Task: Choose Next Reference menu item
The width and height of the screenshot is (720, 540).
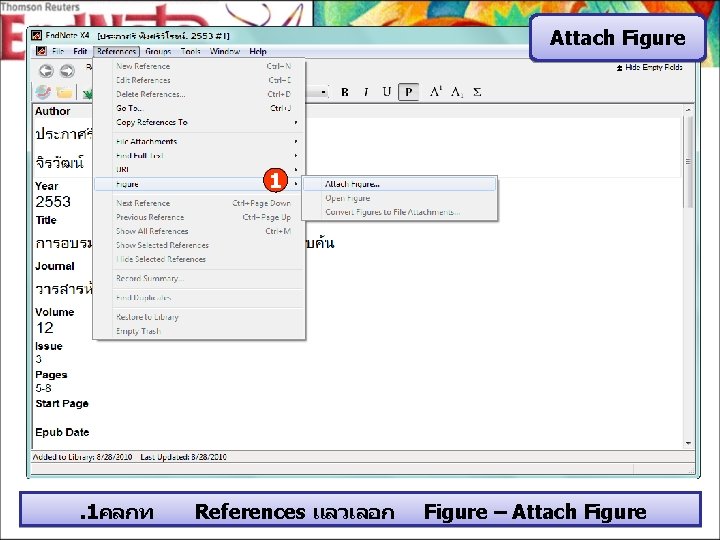Action: 199,203
